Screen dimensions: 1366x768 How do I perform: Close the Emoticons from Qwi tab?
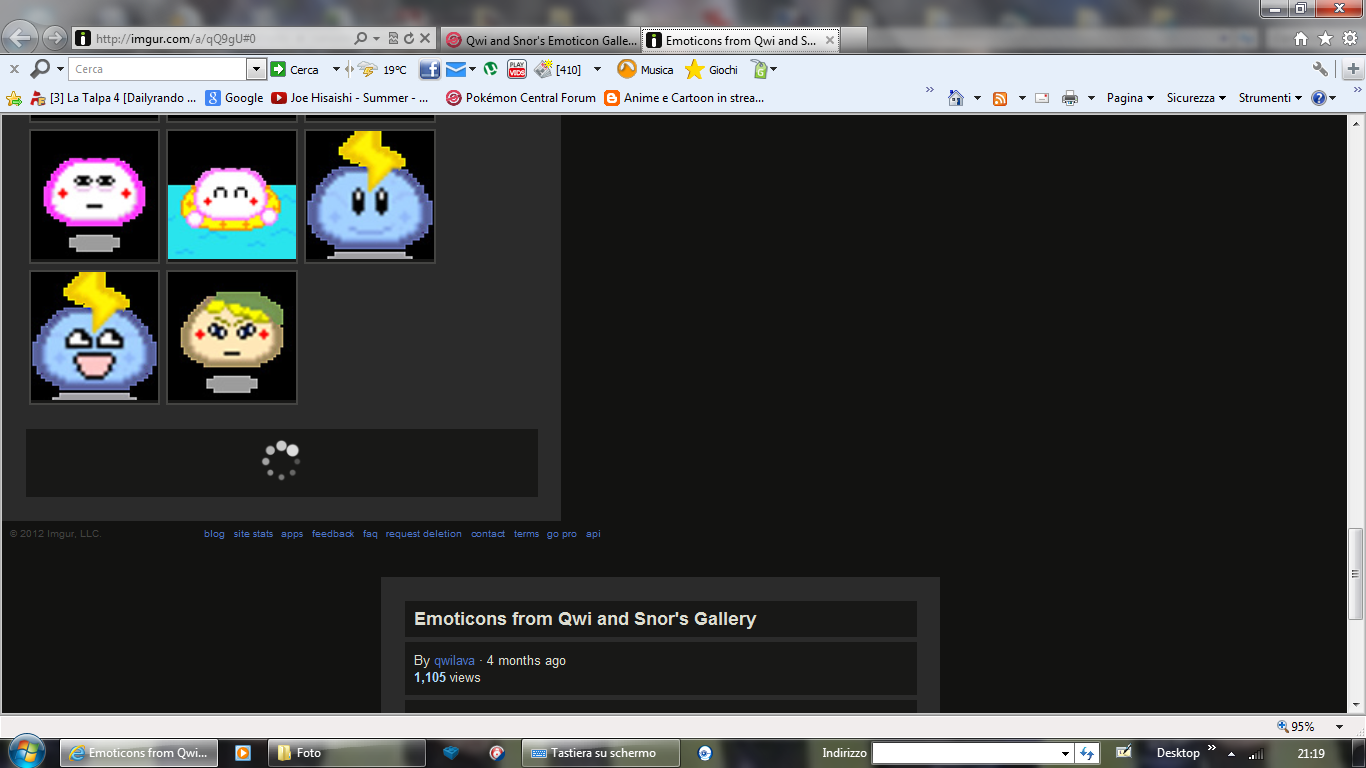[830, 40]
